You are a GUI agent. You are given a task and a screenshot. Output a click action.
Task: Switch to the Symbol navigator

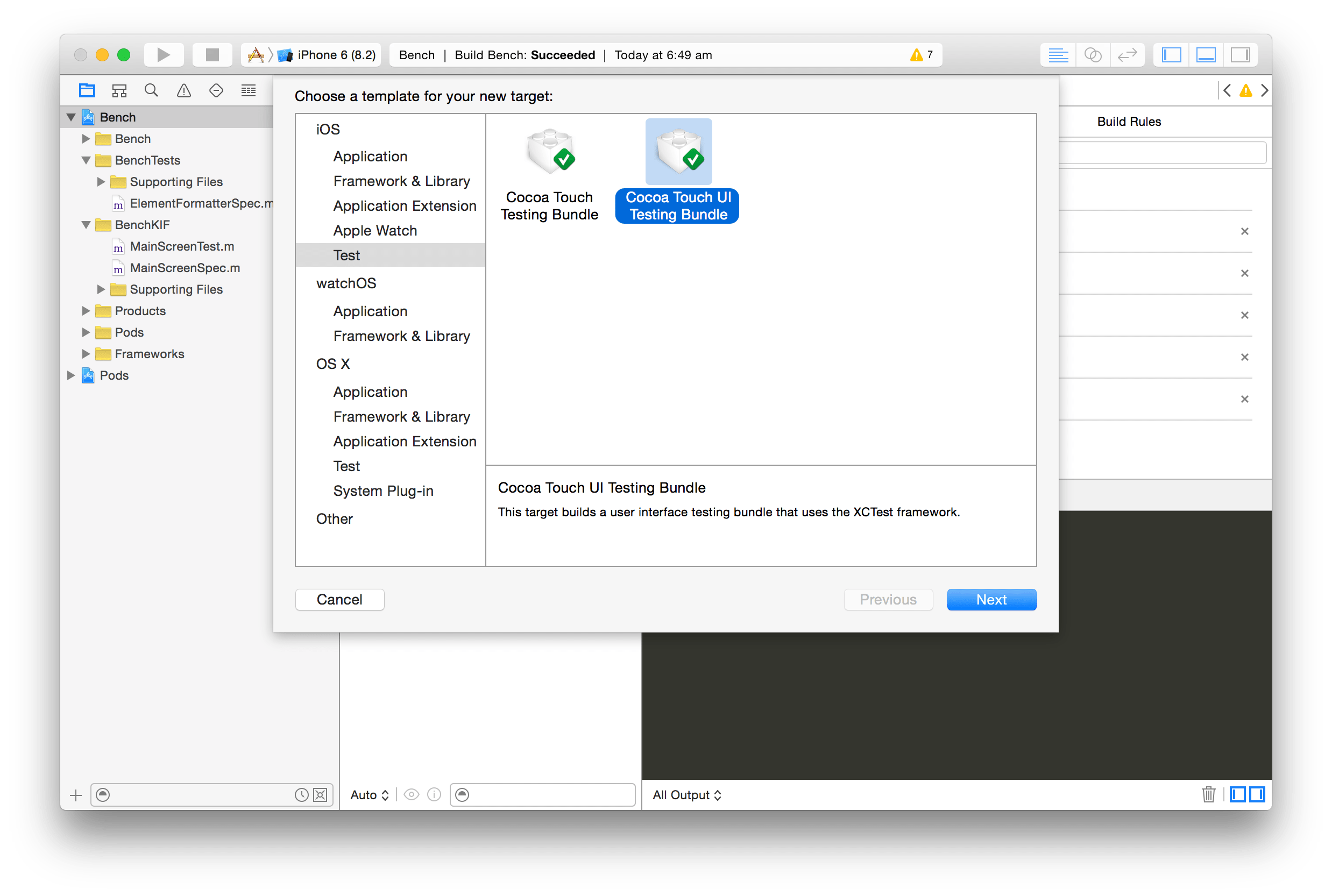(119, 90)
